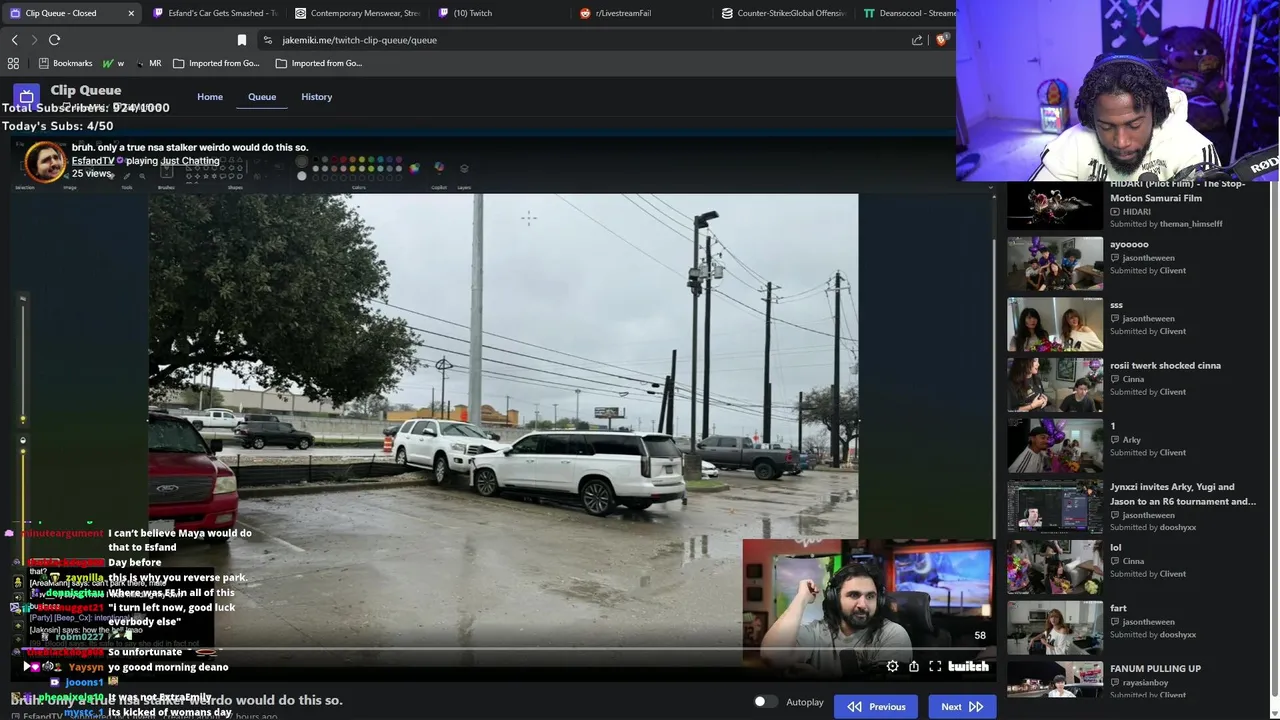
Task: Open the 'fart' clip thumbnail
Action: pos(1054,627)
